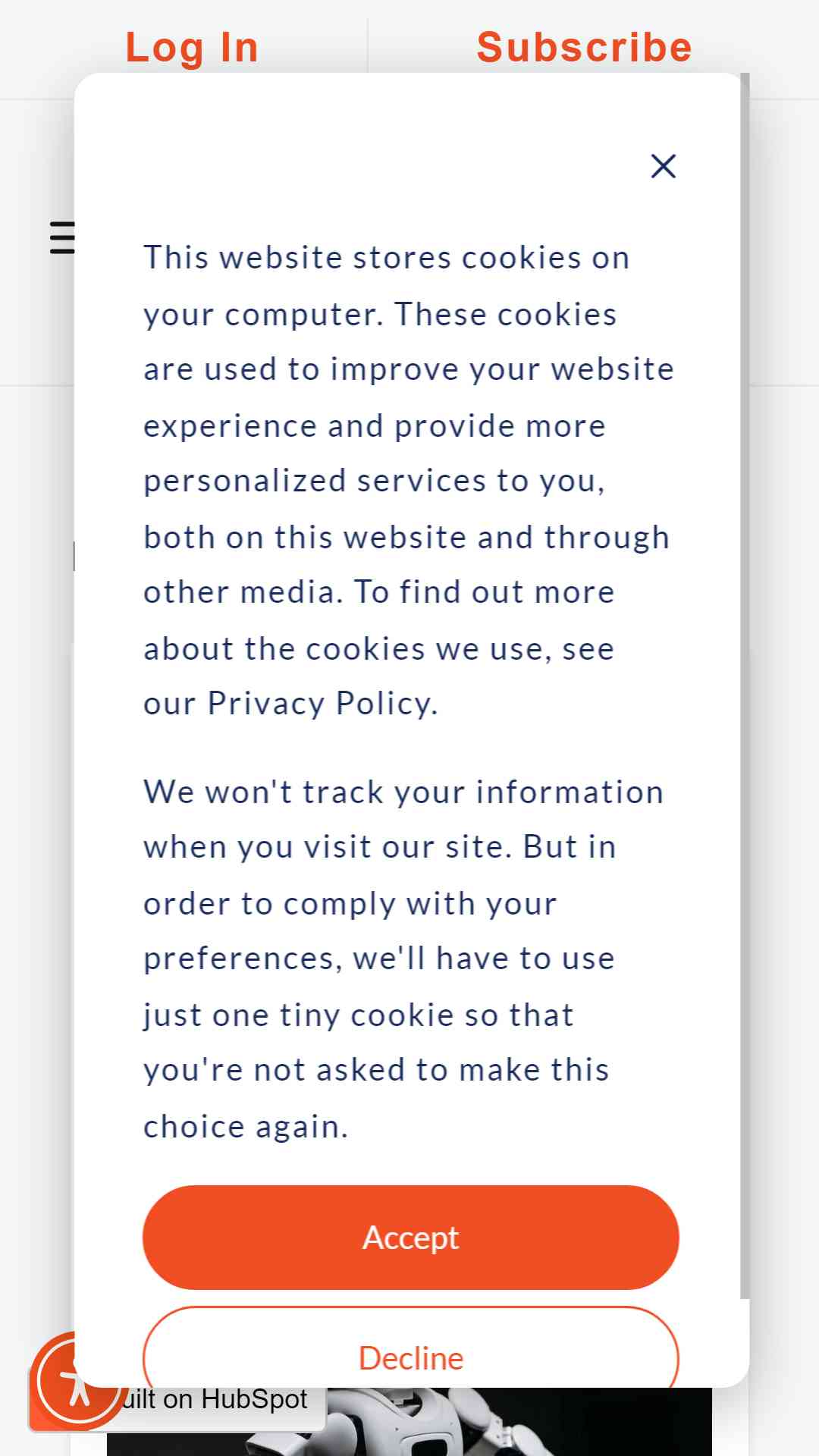Image resolution: width=819 pixels, height=1456 pixels.
Task: Click the cookie banner's vertical scrollbar
Action: (745, 686)
